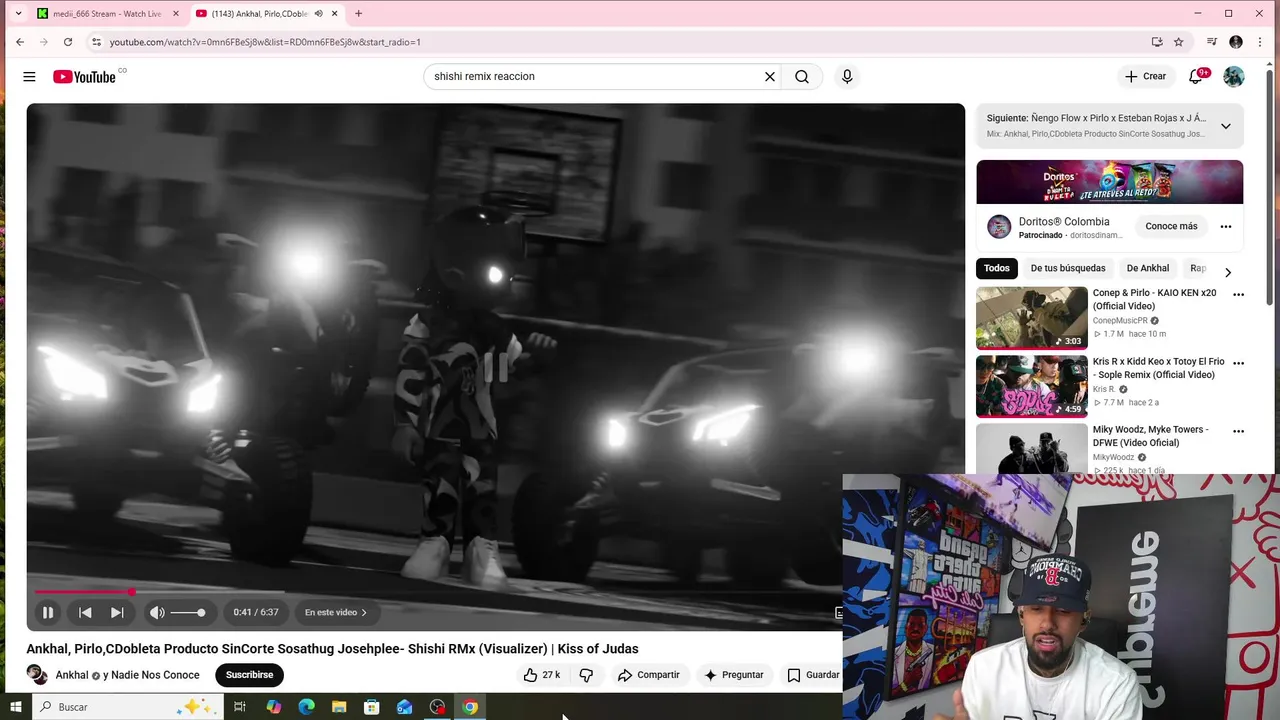
Task: Mute the video volume speaker
Action: [157, 613]
